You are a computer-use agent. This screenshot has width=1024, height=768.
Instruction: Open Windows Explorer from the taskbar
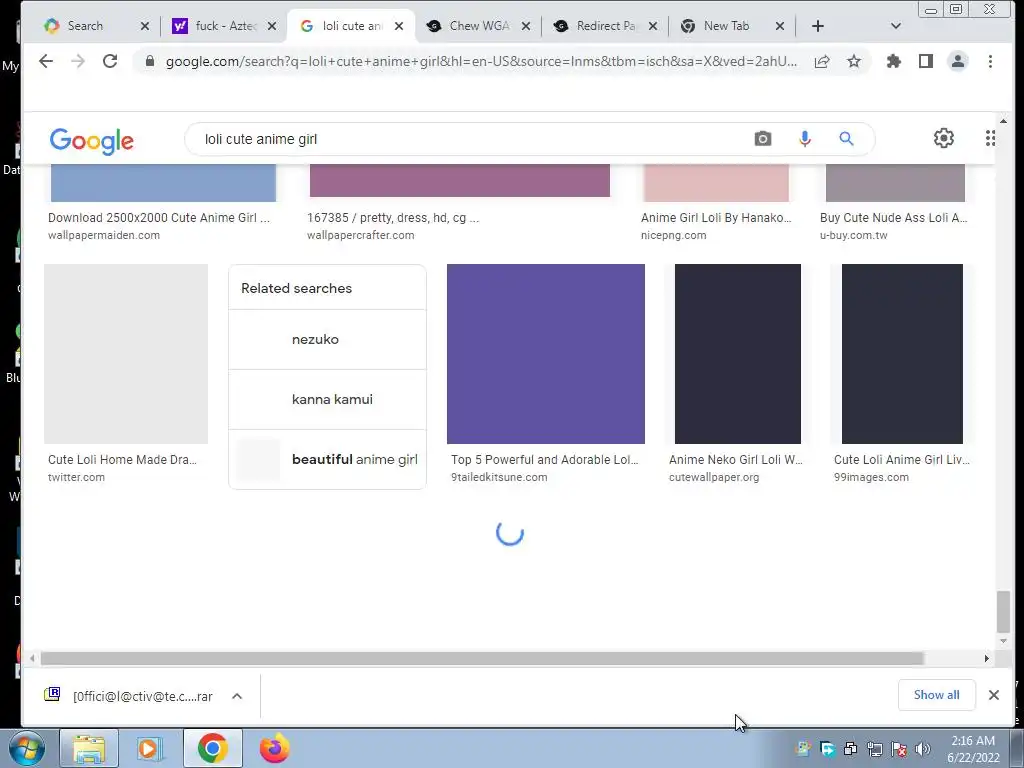pyautogui.click(x=89, y=748)
